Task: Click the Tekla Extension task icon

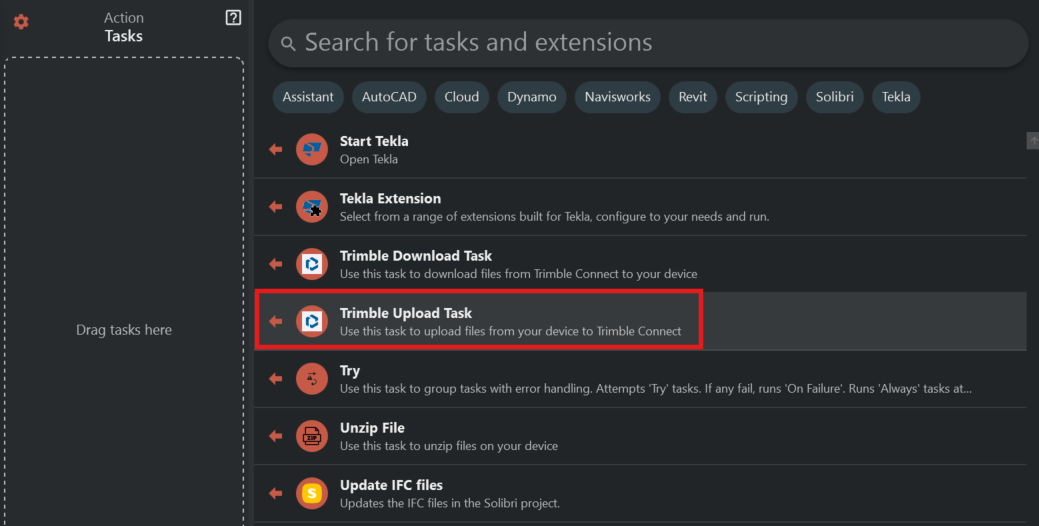Action: tap(312, 207)
